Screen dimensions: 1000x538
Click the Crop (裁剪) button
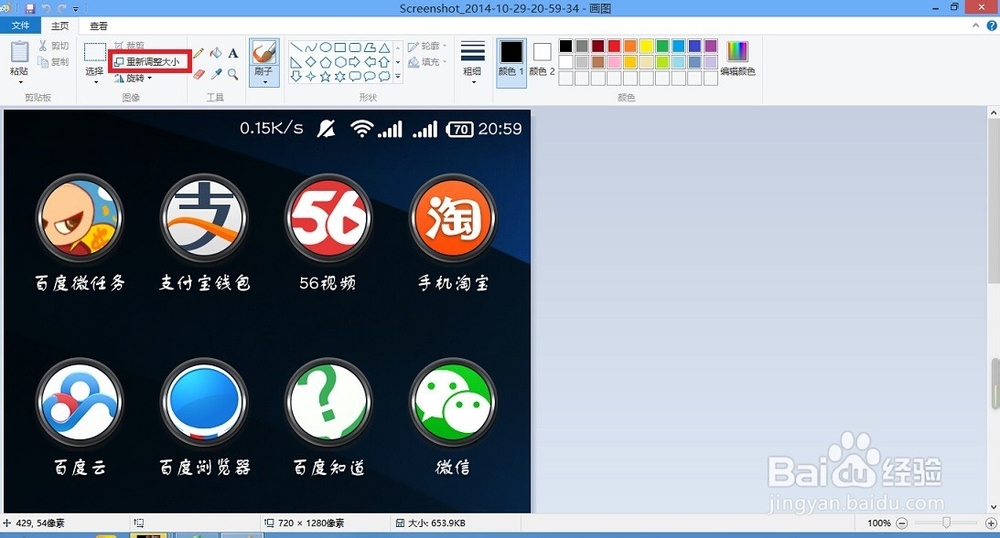coord(129,46)
